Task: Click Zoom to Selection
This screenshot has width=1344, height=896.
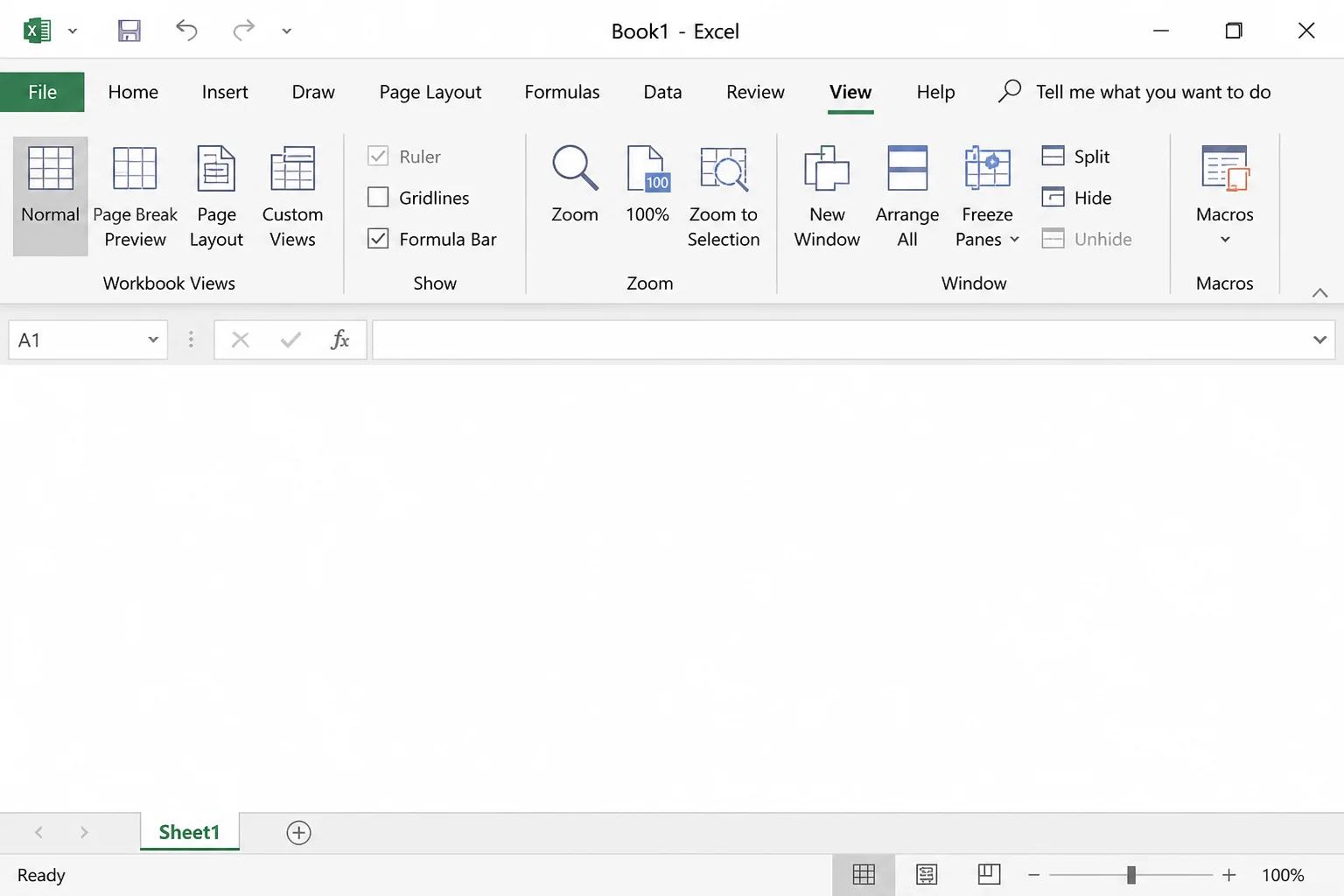Action: (x=724, y=196)
